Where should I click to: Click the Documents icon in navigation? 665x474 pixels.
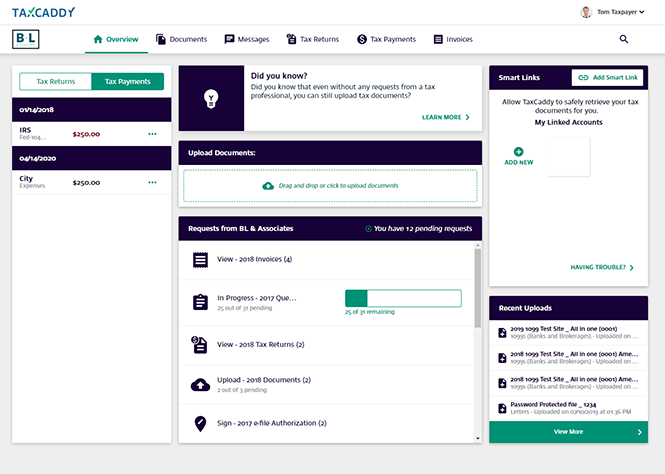pos(161,39)
